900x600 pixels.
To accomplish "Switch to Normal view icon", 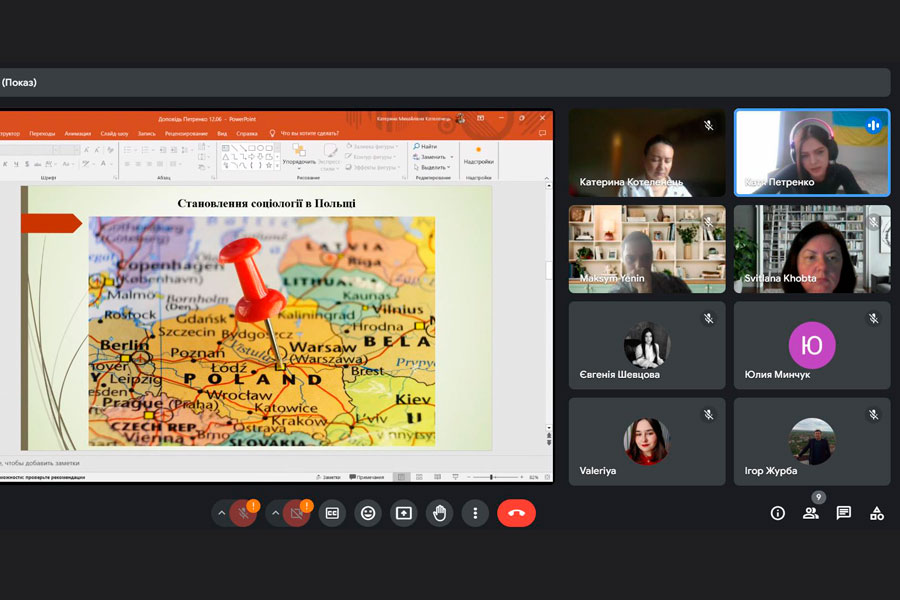I will [x=401, y=477].
